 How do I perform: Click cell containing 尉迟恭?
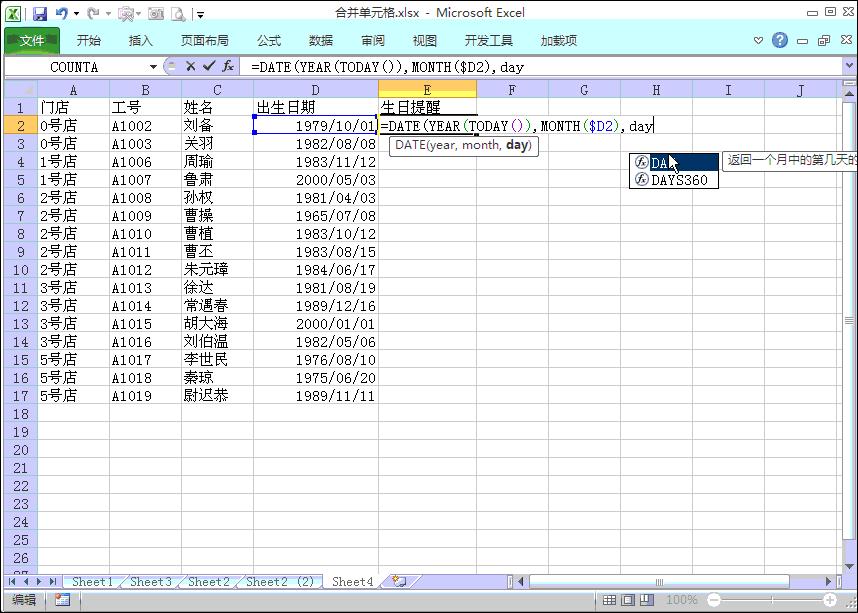point(217,396)
